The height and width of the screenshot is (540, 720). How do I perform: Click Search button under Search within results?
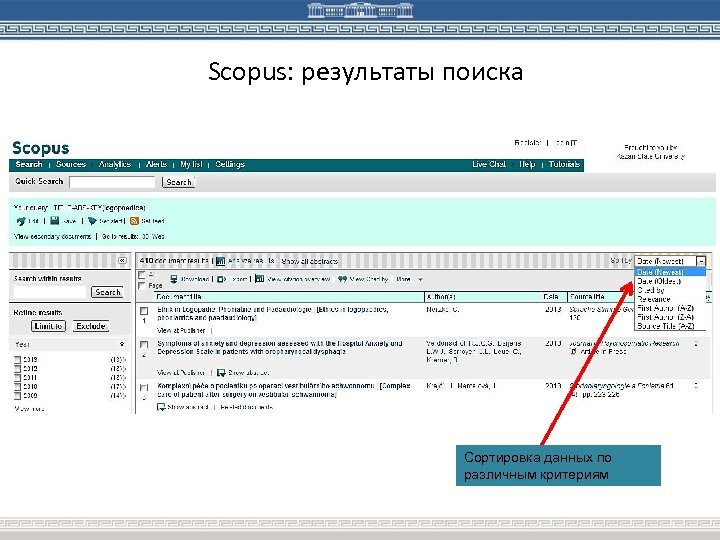[x=107, y=292]
